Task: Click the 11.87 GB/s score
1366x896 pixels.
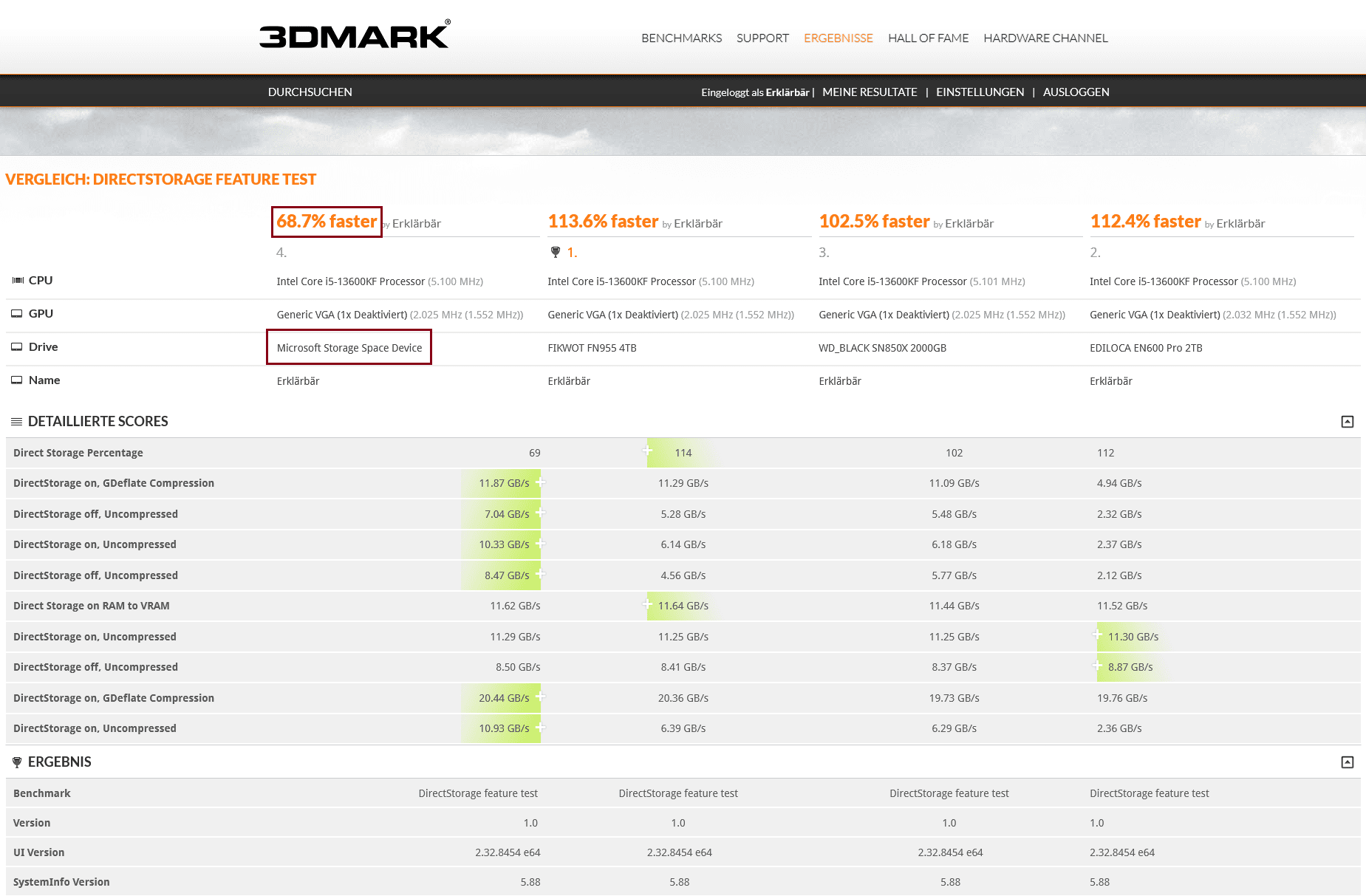Action: click(504, 483)
